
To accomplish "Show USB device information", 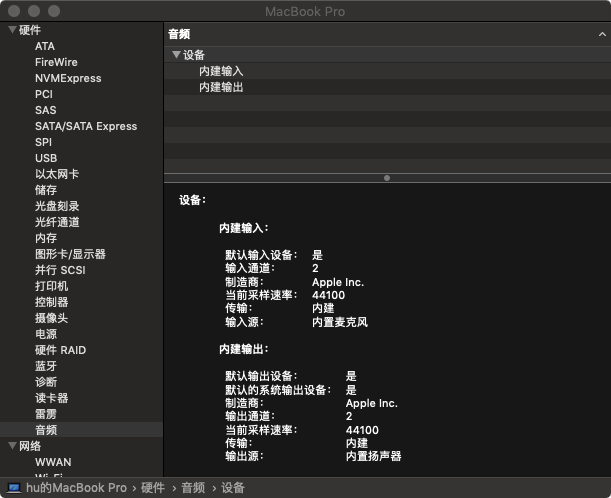I will (x=46, y=158).
